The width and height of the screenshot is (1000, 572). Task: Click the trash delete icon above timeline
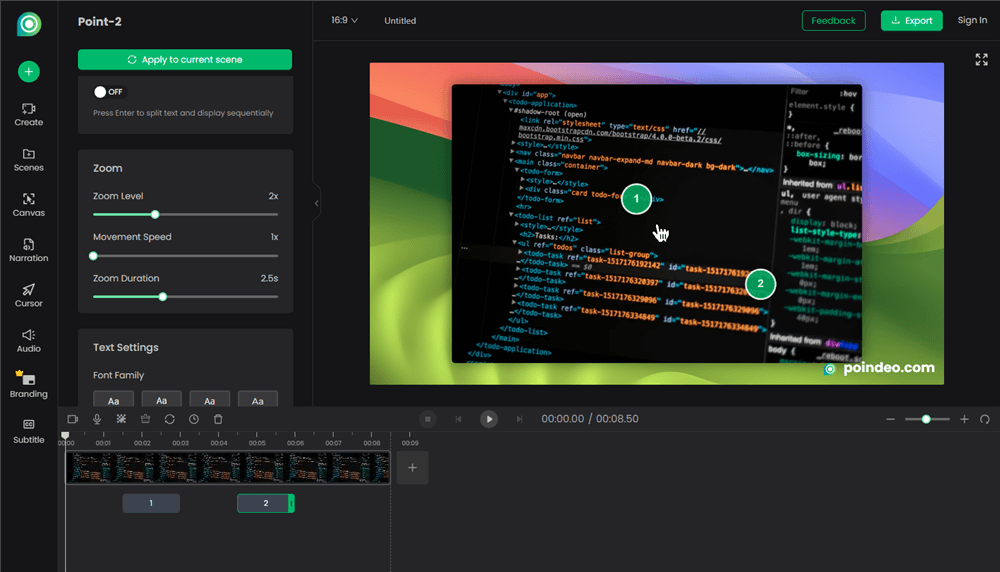218,419
